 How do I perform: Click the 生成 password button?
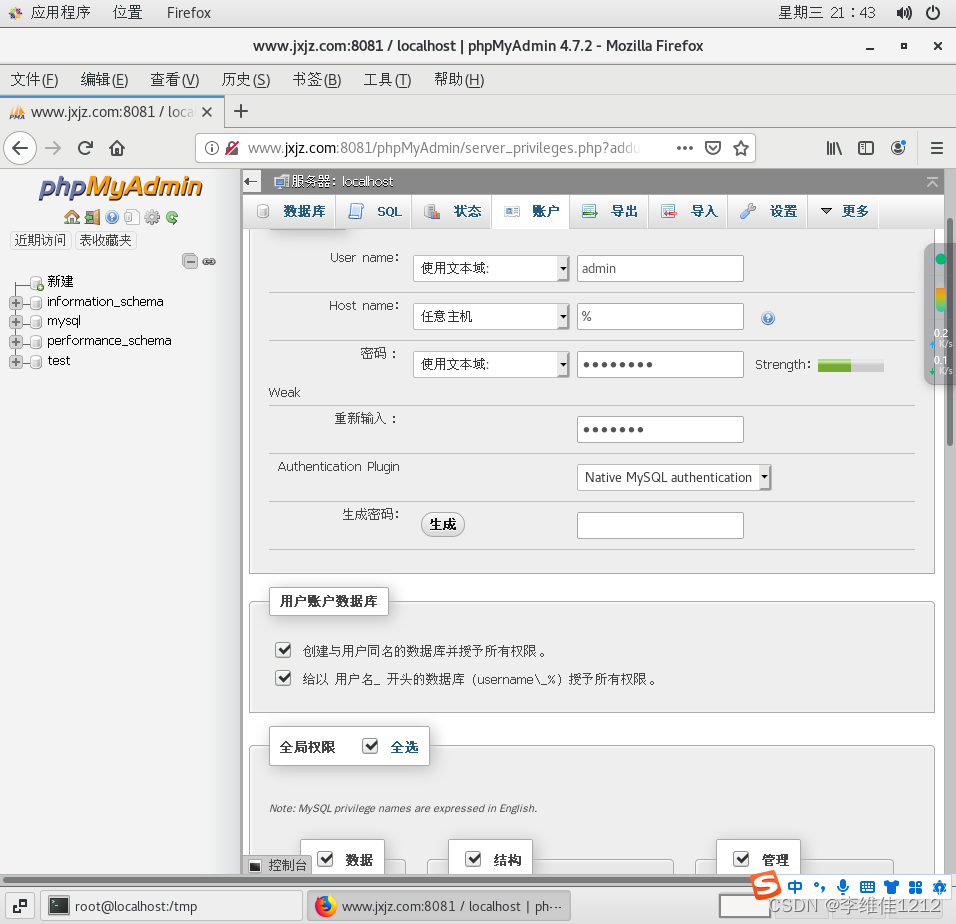(x=443, y=524)
